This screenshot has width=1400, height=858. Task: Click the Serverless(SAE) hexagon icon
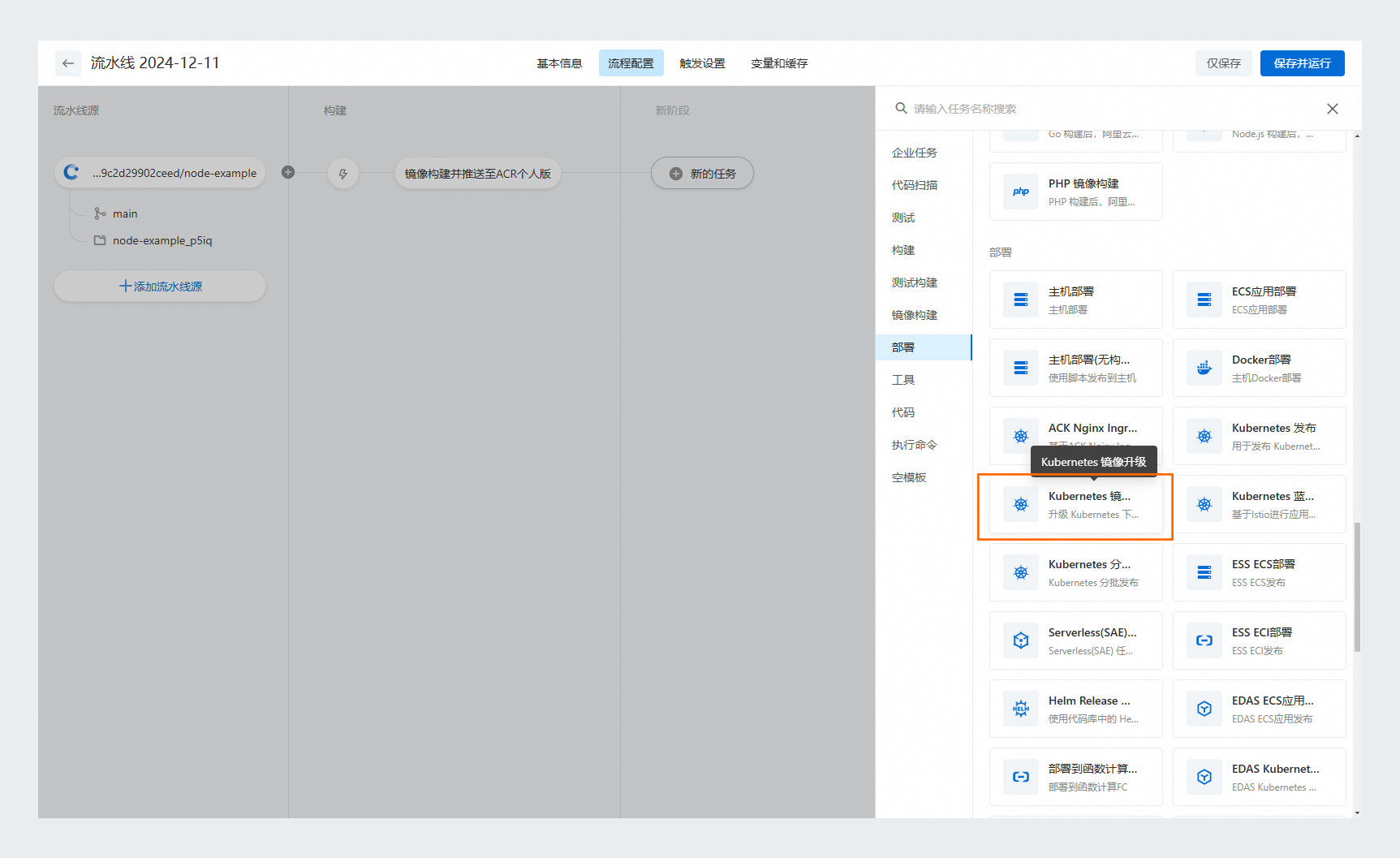[1021, 640]
